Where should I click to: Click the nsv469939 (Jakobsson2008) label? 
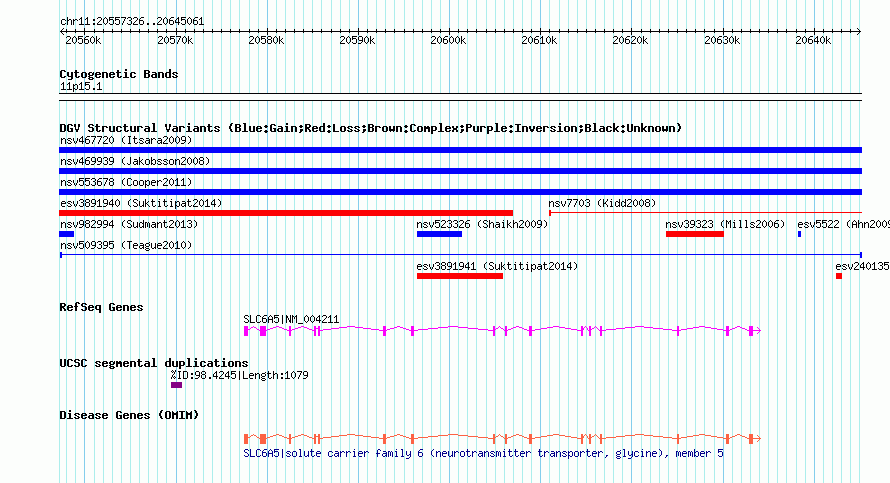point(135,161)
